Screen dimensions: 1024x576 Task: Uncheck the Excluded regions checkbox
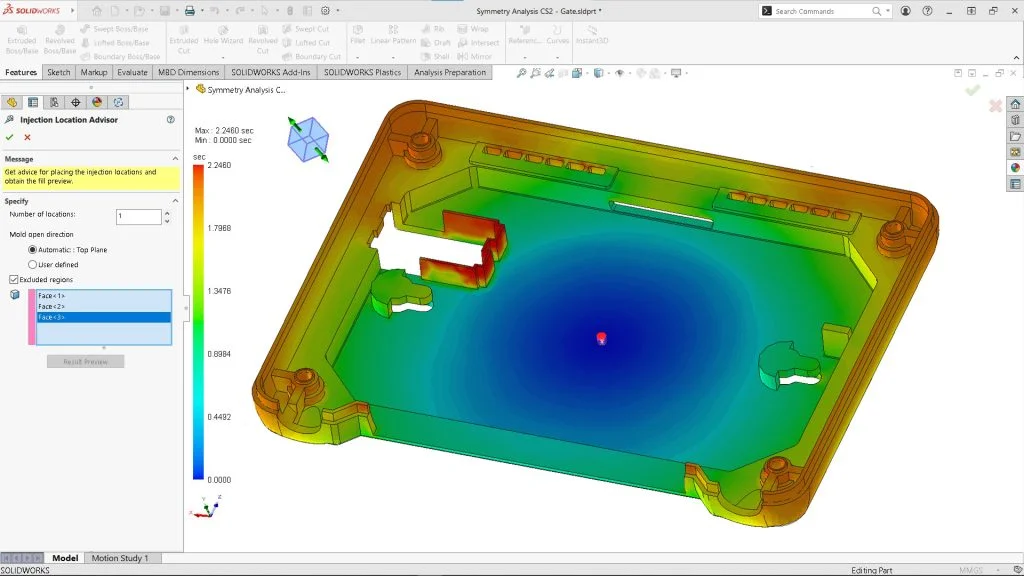(14, 279)
